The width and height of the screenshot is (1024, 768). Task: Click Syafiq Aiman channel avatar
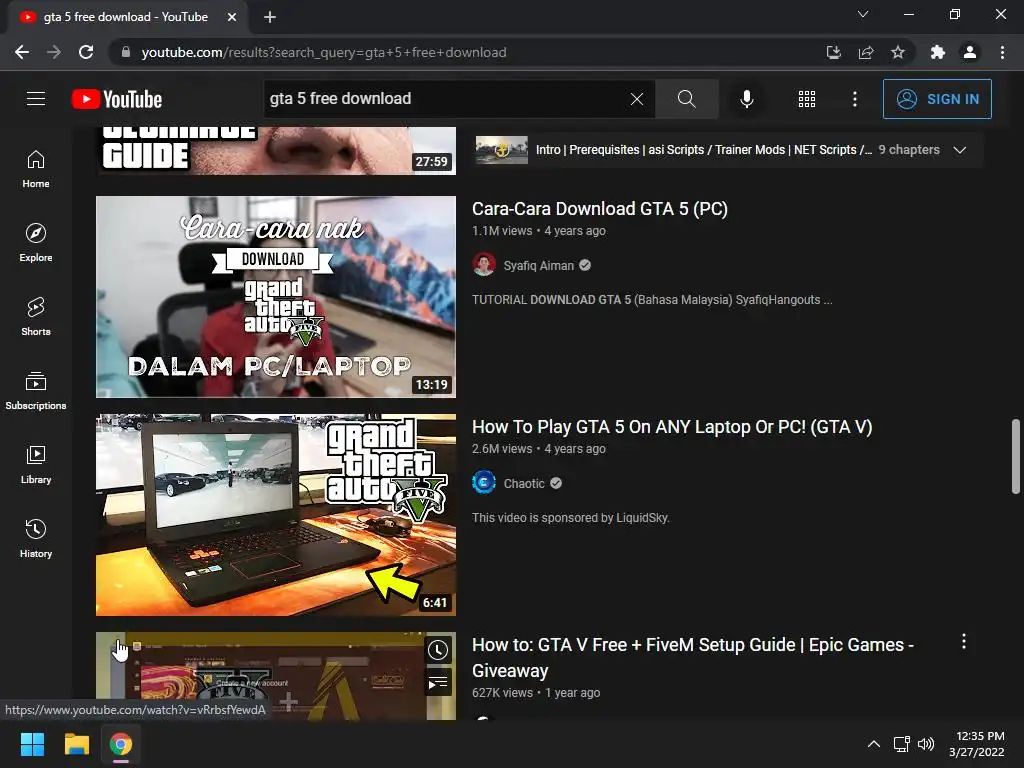pyautogui.click(x=484, y=264)
